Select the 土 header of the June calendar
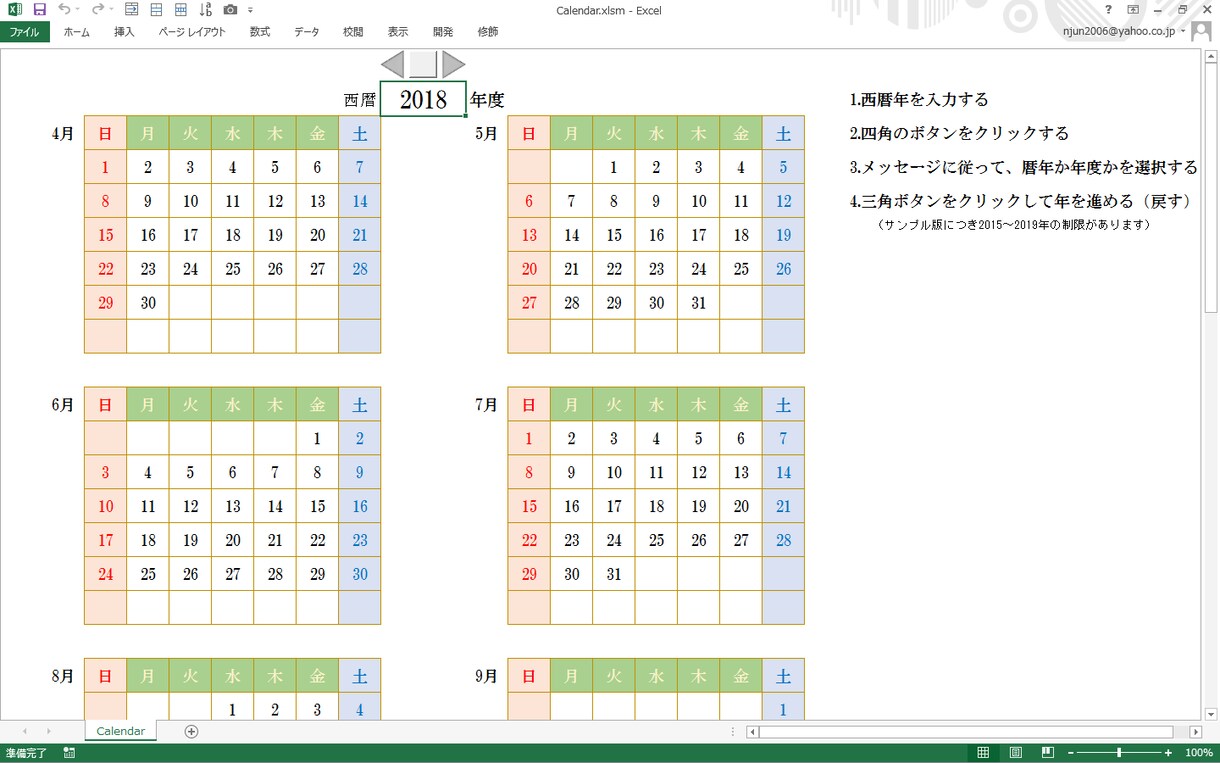The width and height of the screenshot is (1220, 763). pos(360,405)
